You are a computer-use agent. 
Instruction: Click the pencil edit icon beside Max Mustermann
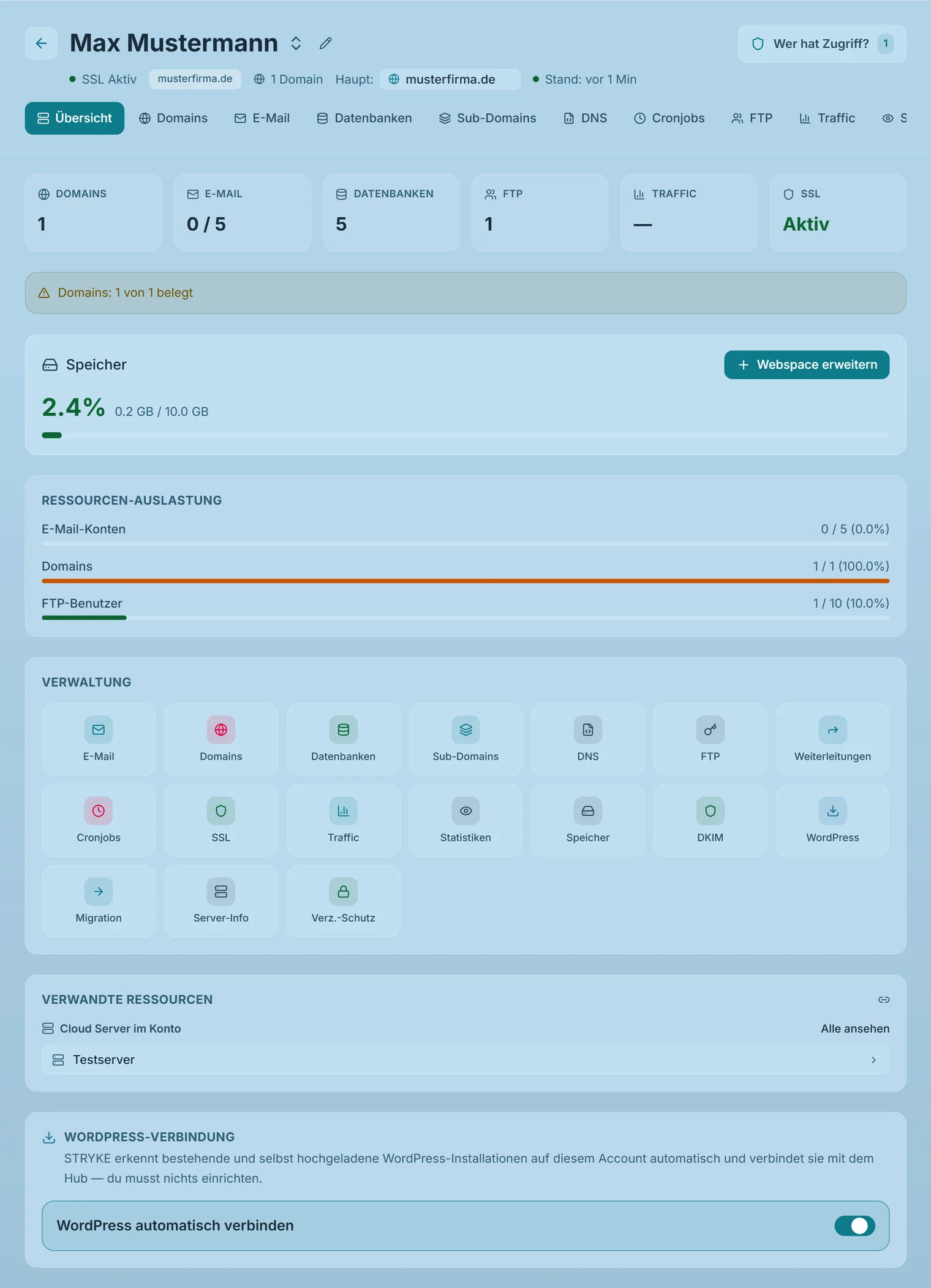tap(326, 43)
